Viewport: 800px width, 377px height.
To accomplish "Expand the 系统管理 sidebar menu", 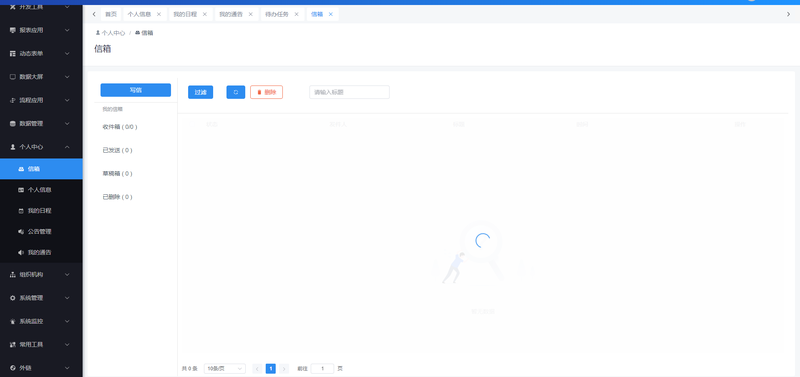I will (x=41, y=298).
